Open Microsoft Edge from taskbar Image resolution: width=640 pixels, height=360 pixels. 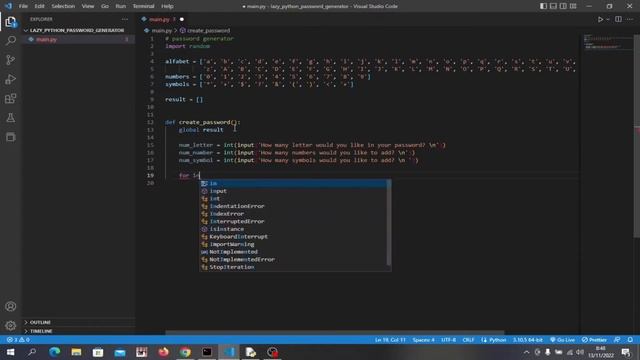coord(54,352)
